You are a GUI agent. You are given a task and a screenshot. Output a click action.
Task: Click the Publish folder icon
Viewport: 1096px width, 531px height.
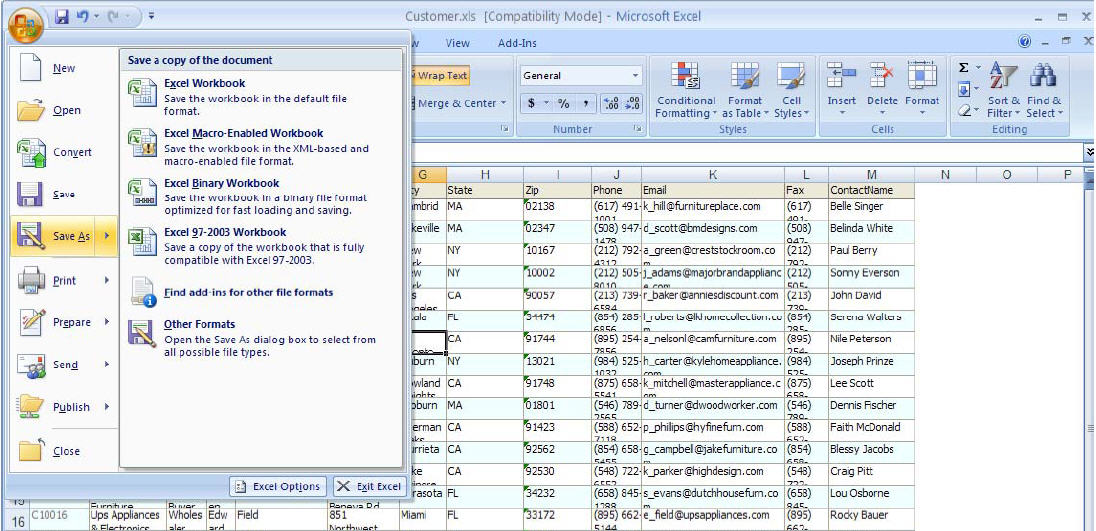click(31, 407)
